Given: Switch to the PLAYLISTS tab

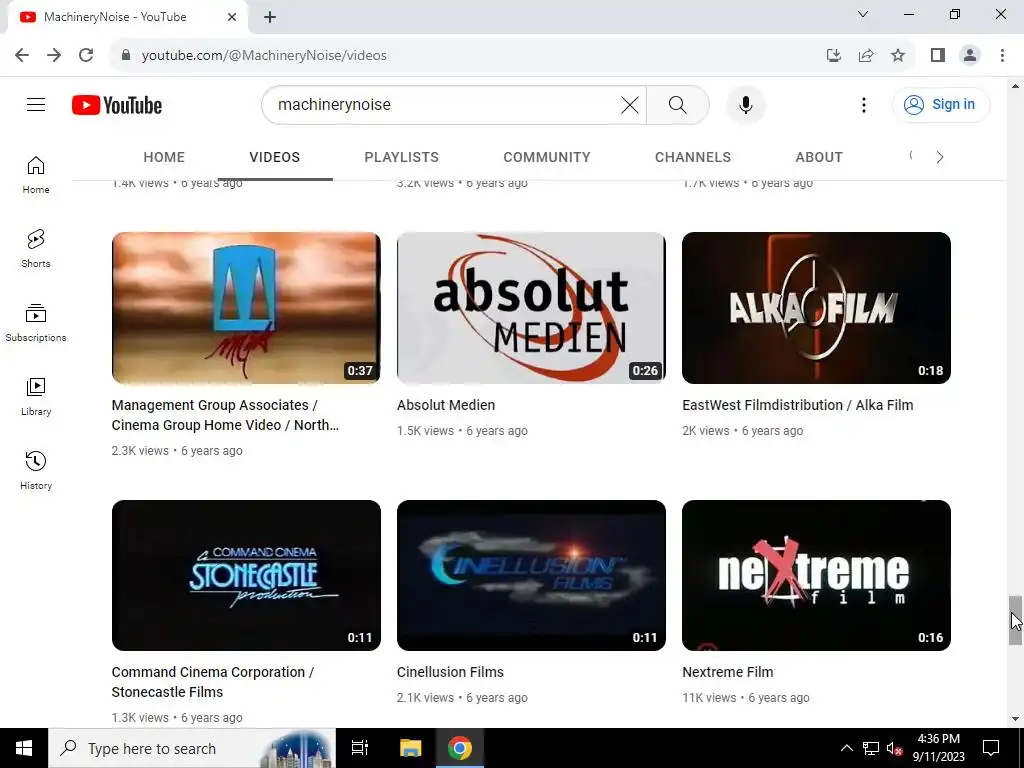Looking at the screenshot, I should pyautogui.click(x=402, y=157).
